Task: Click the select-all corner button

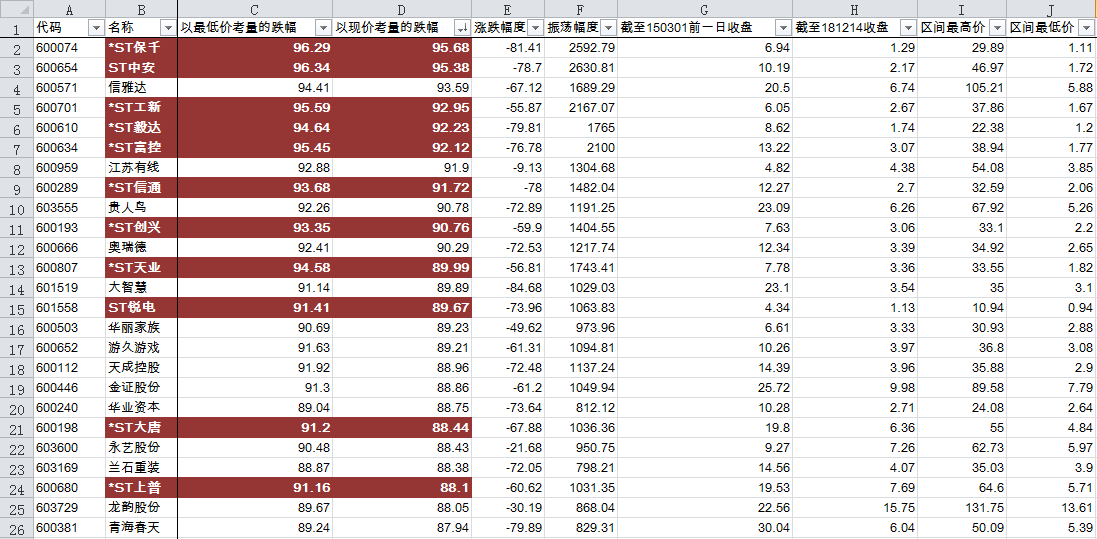Action: point(16,9)
